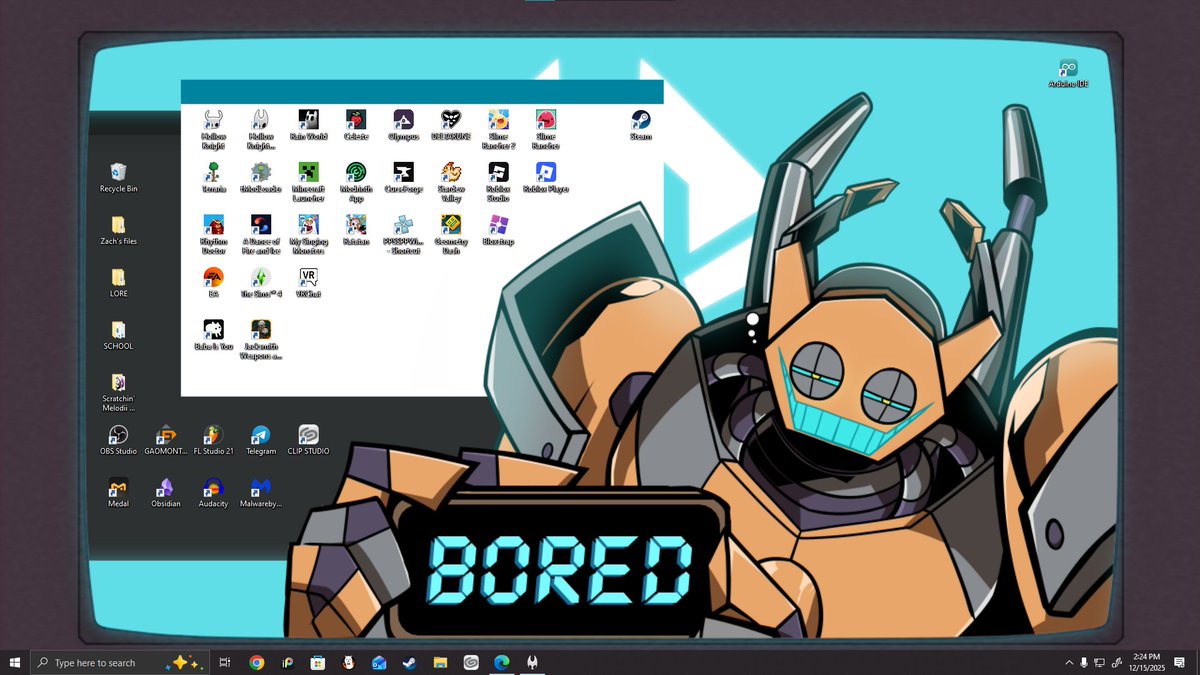Launch the EA app shortcut
This screenshot has height=675, width=1200.
[x=213, y=282]
